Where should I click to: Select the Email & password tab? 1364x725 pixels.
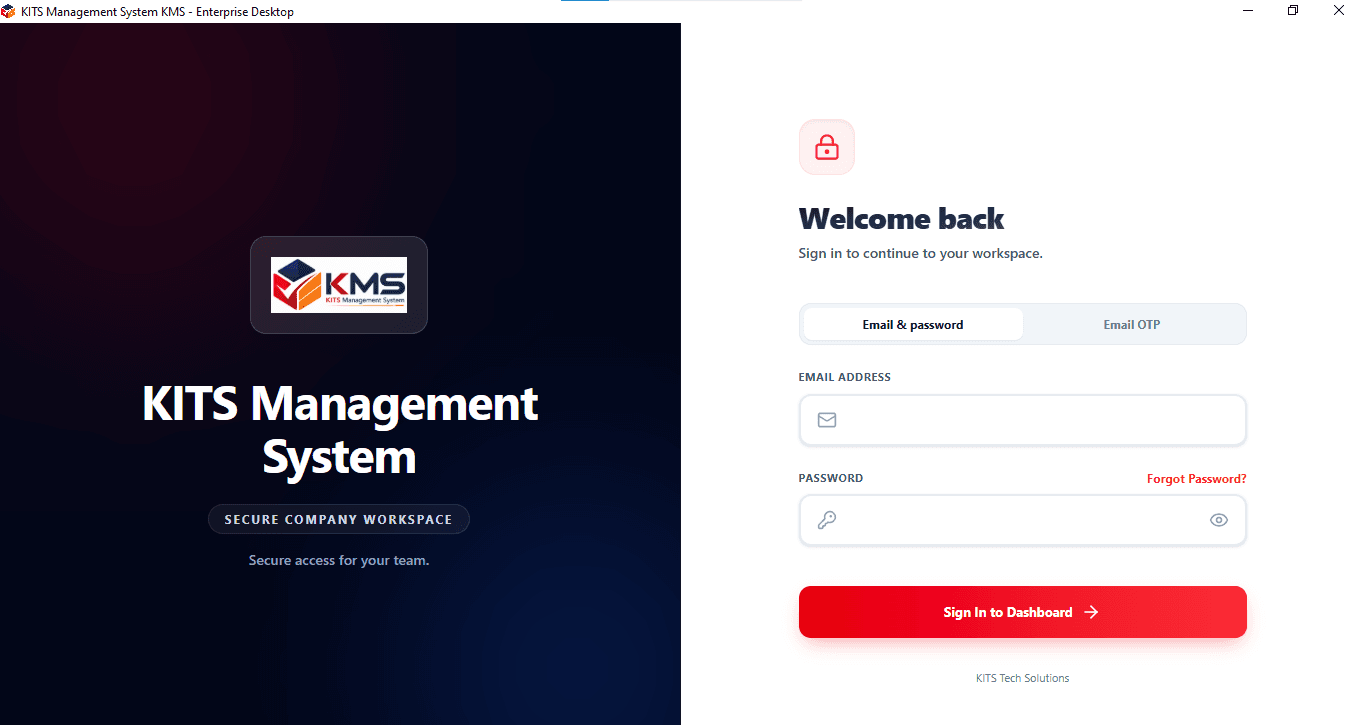(913, 324)
